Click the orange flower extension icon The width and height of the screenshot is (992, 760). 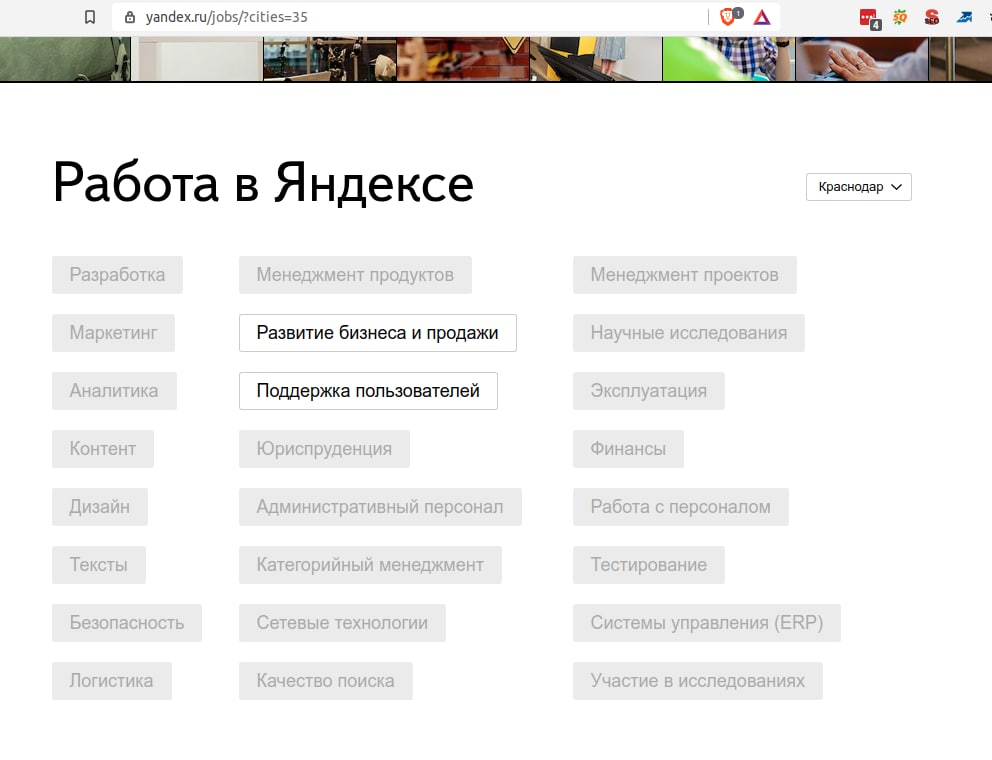coord(900,17)
